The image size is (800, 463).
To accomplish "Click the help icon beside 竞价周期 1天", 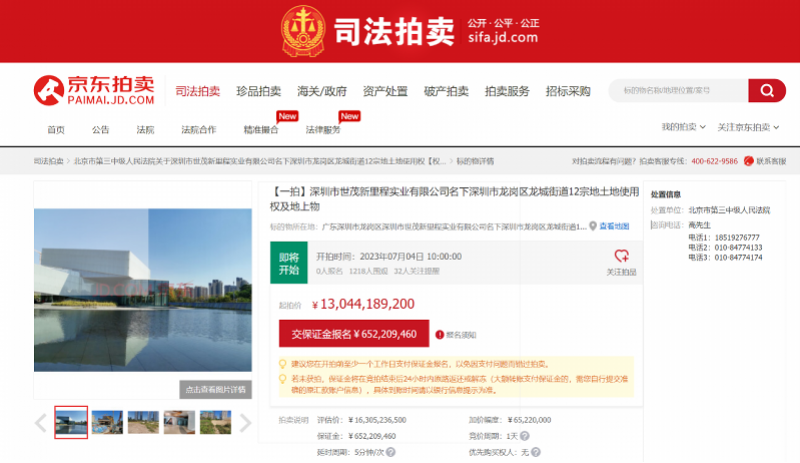I will coord(524,436).
